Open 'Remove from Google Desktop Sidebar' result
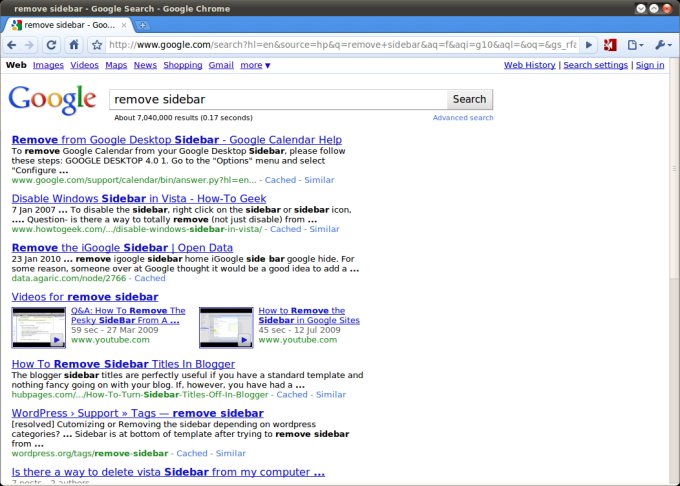 coord(177,140)
